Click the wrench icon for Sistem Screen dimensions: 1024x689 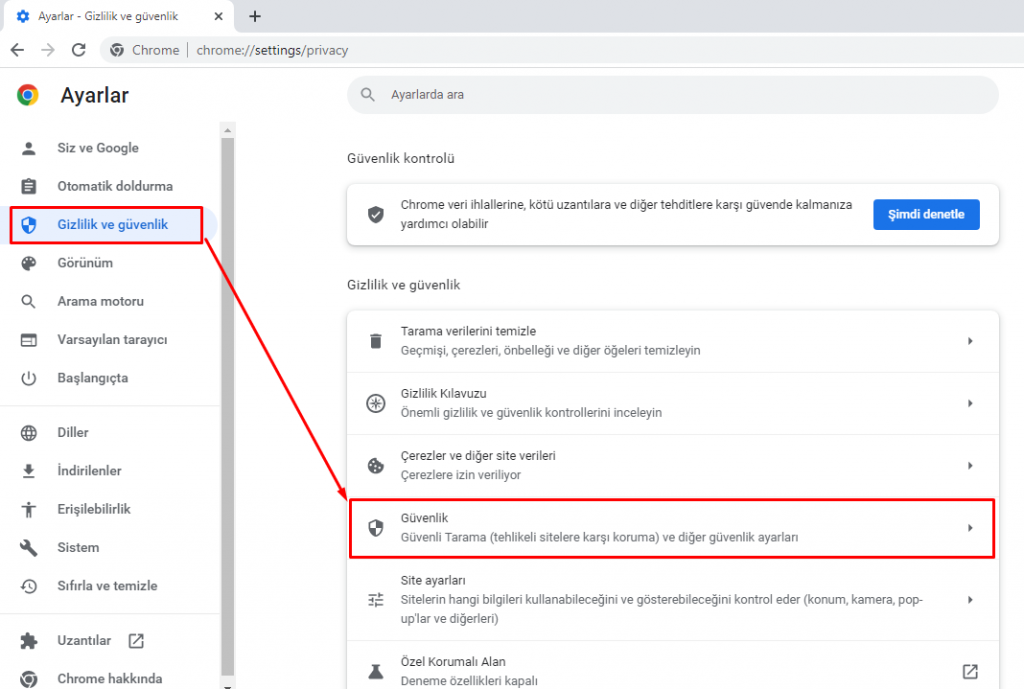pyautogui.click(x=29, y=547)
